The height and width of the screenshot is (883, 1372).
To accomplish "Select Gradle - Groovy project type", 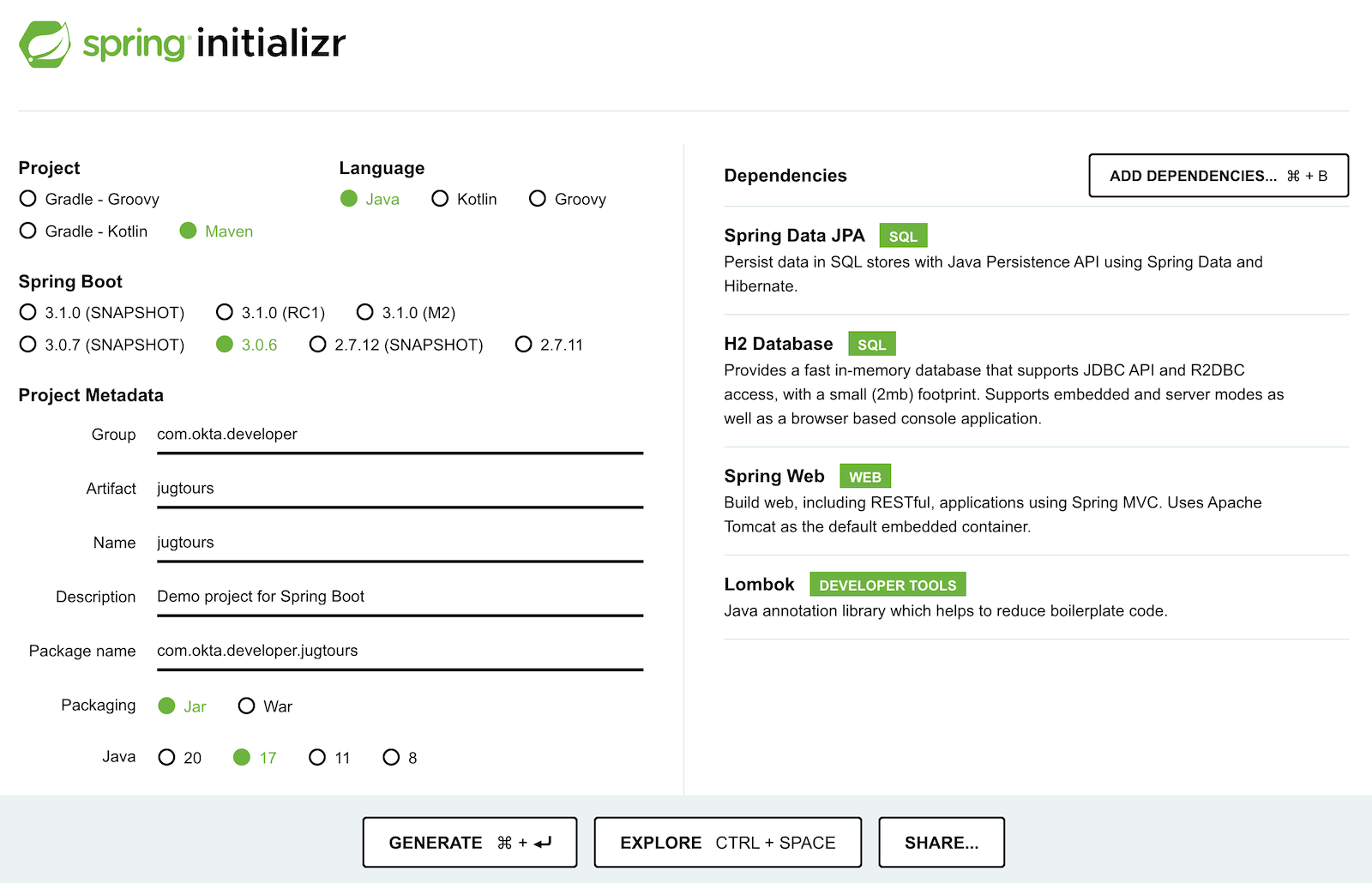I will point(28,199).
